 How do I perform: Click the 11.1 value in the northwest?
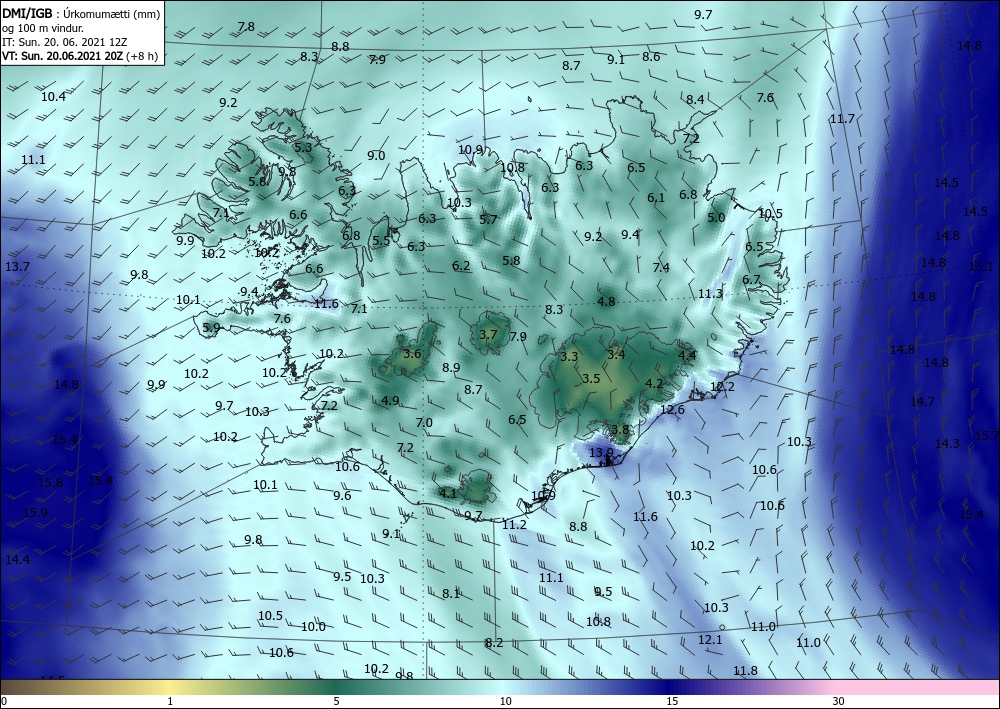coord(33,160)
